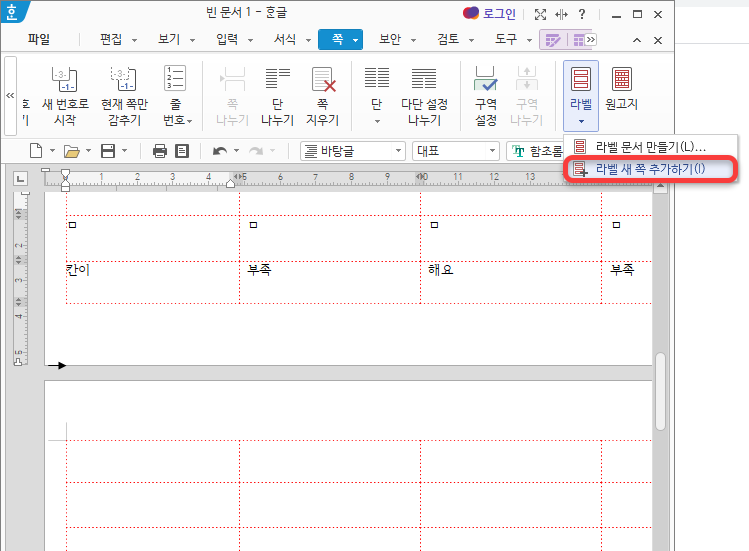
Task: Click the label cell containing 칸이
Action: pos(153,282)
